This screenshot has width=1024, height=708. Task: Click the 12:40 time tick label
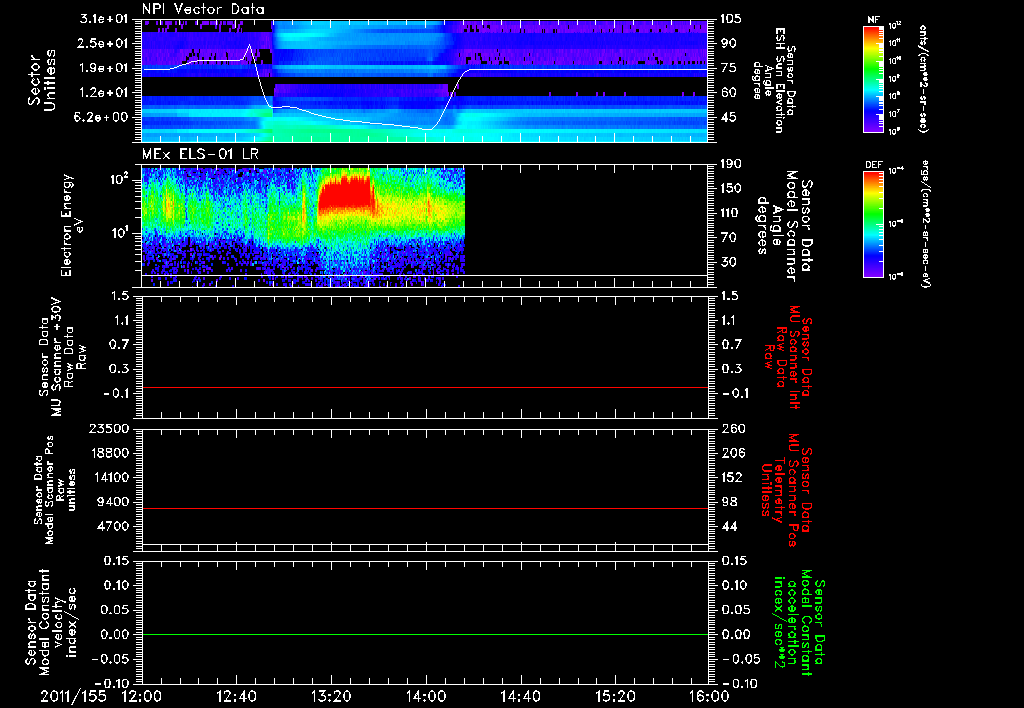[236, 696]
